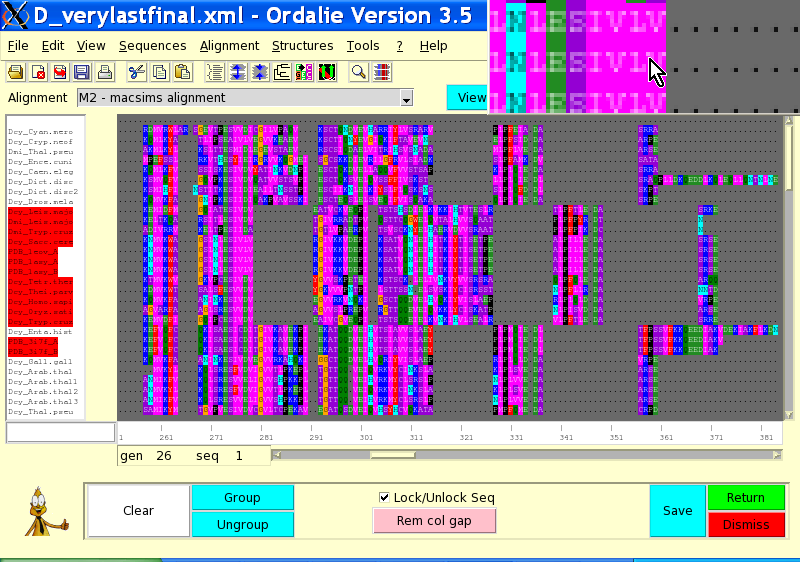
Task: Toggle the Lock/Unlock Seq checkbox
Action: (x=385, y=497)
